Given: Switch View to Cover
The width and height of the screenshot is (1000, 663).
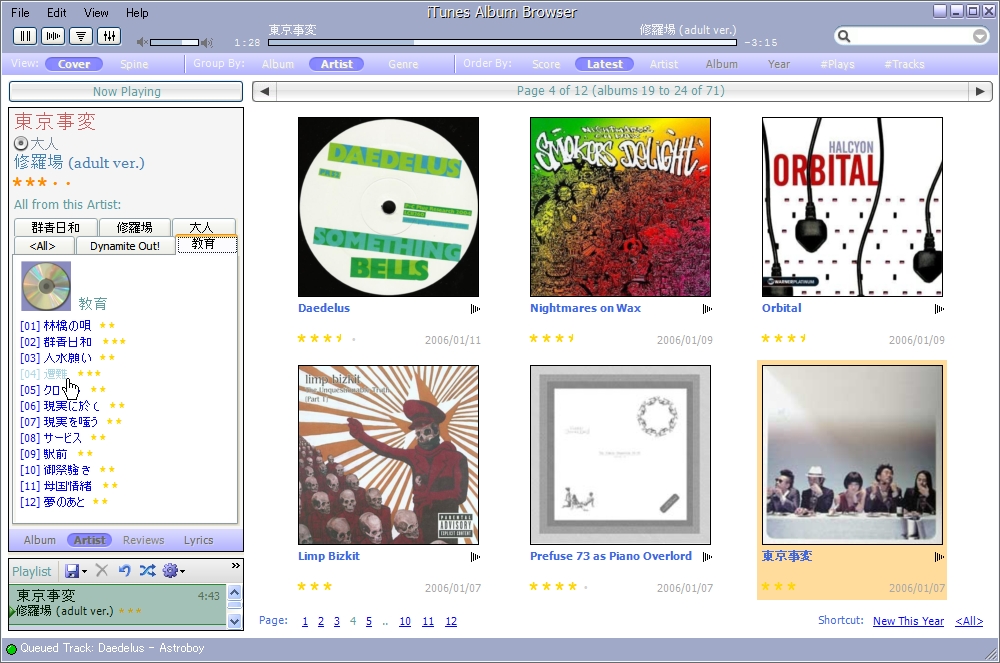Looking at the screenshot, I should [x=74, y=64].
